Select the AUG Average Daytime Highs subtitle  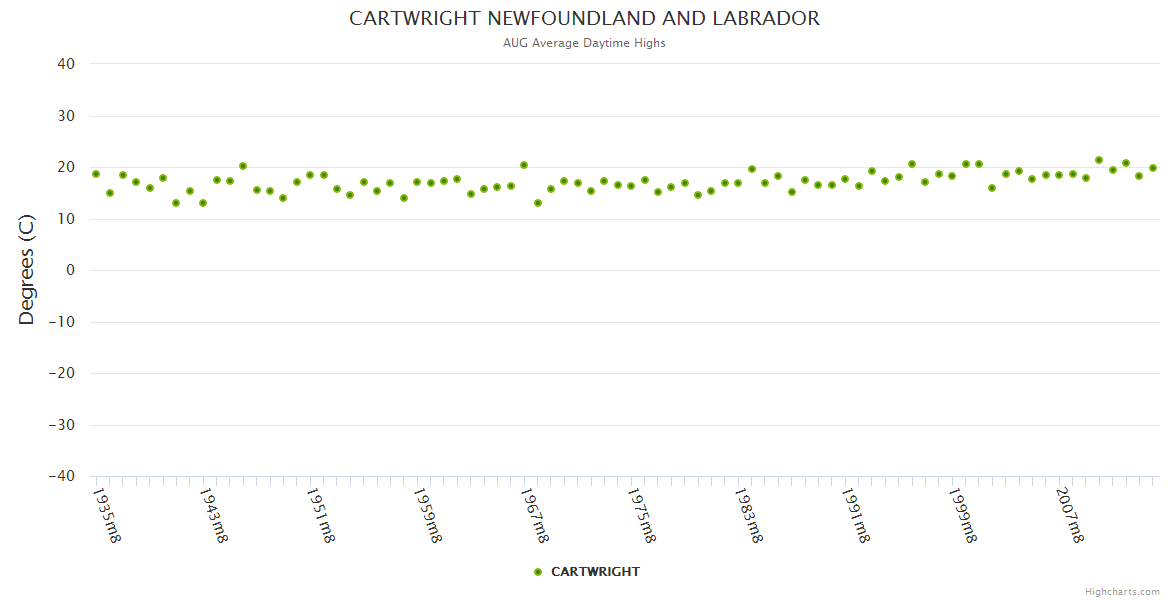[x=584, y=43]
